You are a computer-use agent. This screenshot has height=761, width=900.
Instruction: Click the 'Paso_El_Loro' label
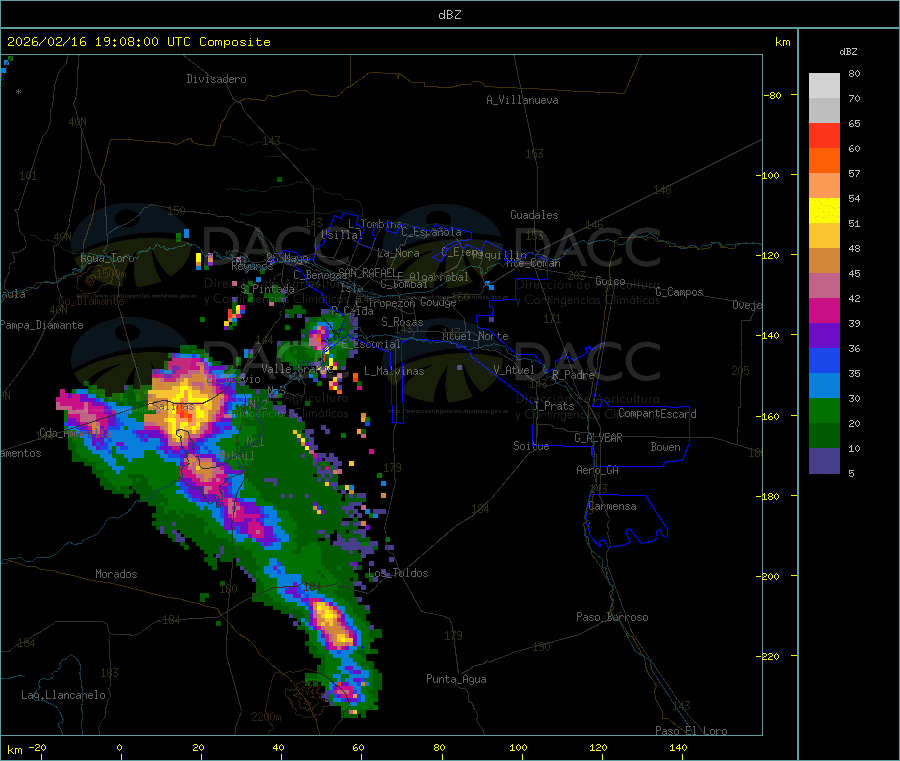tap(691, 731)
